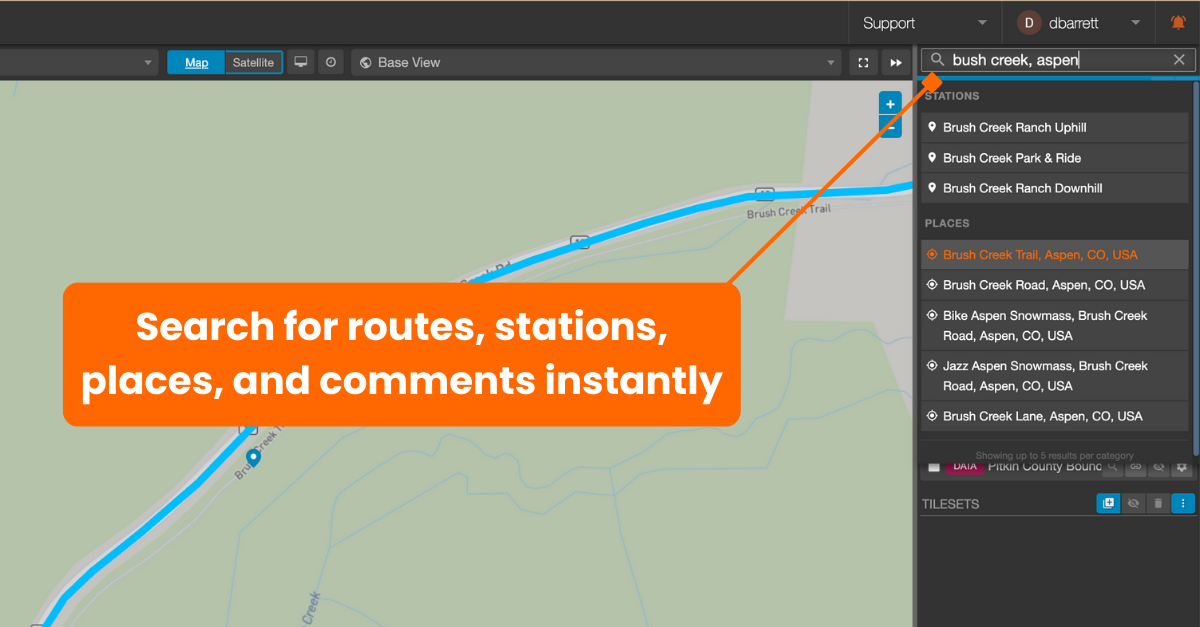Viewport: 1200px width, 627px height.
Task: Switch to Satellite map view
Action: coord(253,62)
